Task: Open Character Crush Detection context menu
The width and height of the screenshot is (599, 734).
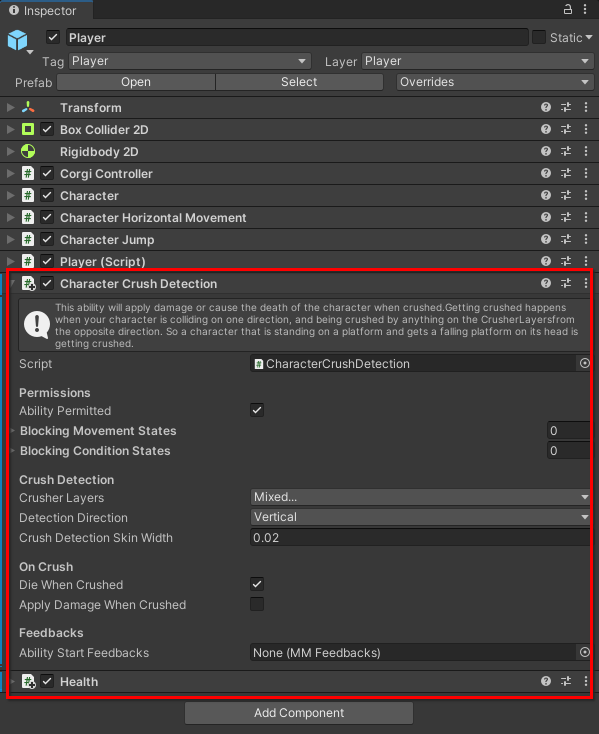Action: tap(586, 283)
